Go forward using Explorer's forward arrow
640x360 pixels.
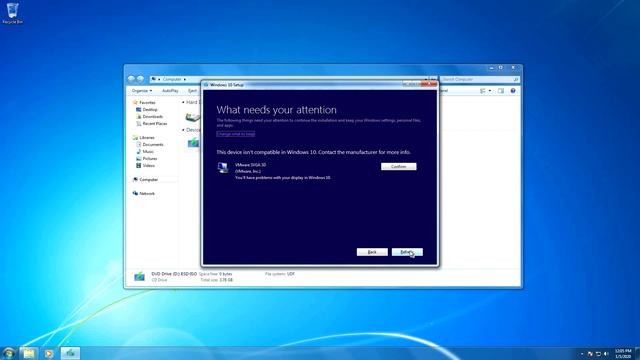pyautogui.click(x=140, y=79)
